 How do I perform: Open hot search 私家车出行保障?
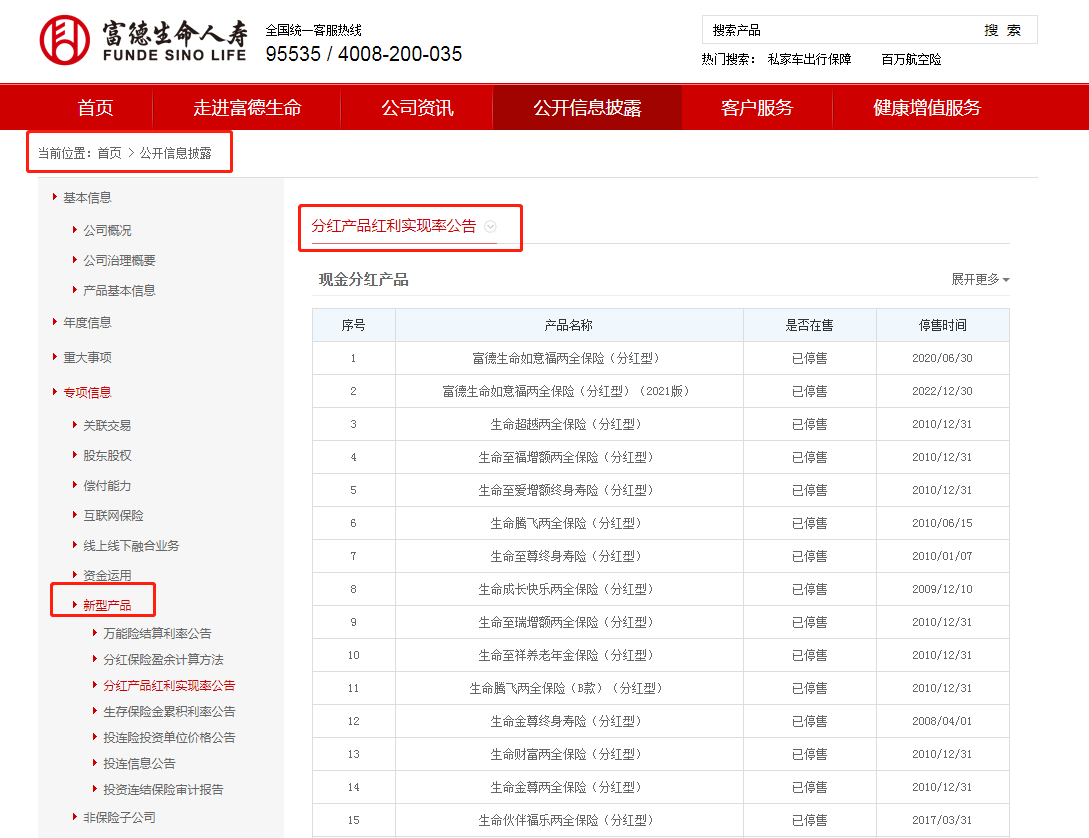click(809, 59)
